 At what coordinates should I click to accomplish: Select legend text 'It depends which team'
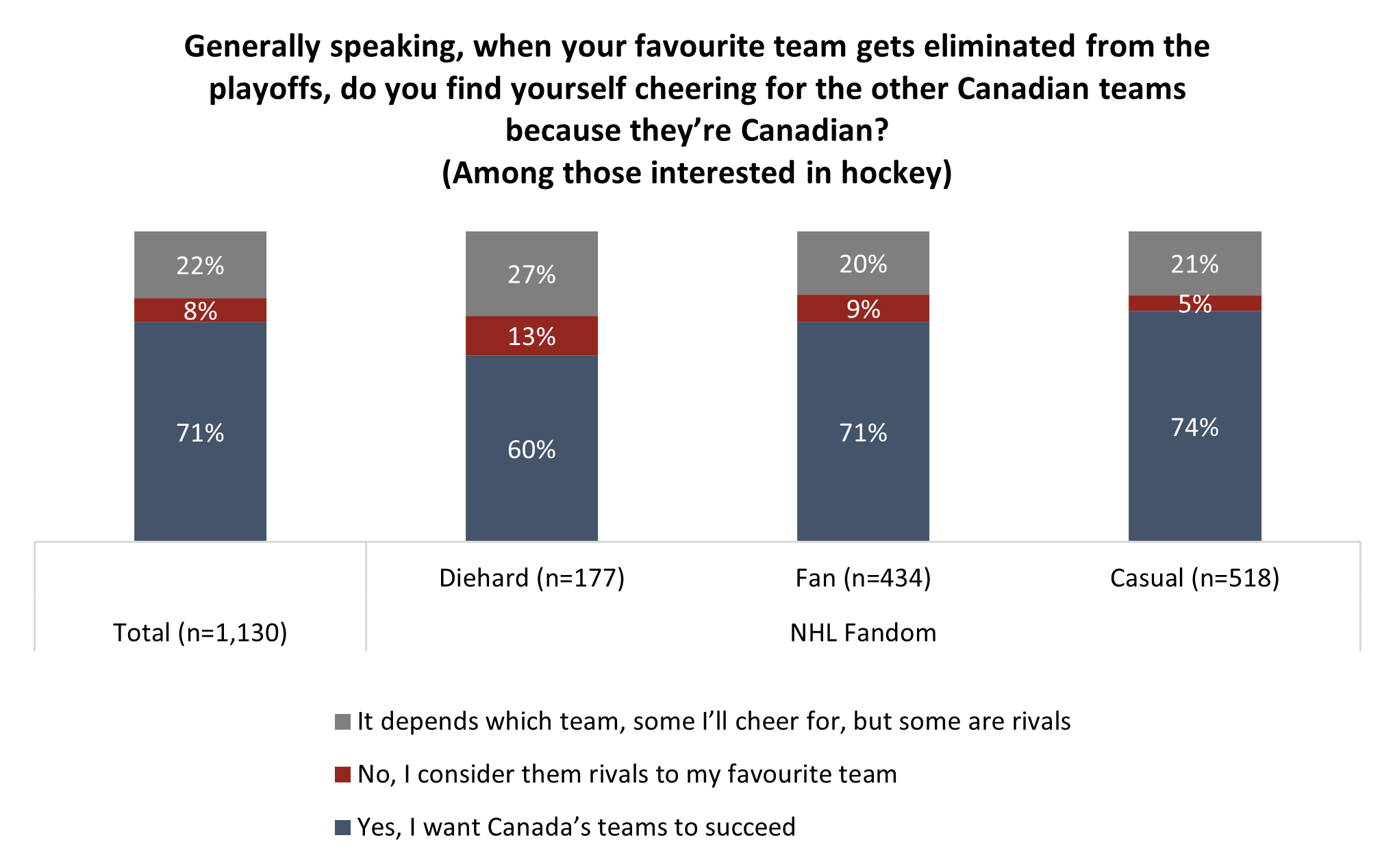tap(714, 722)
